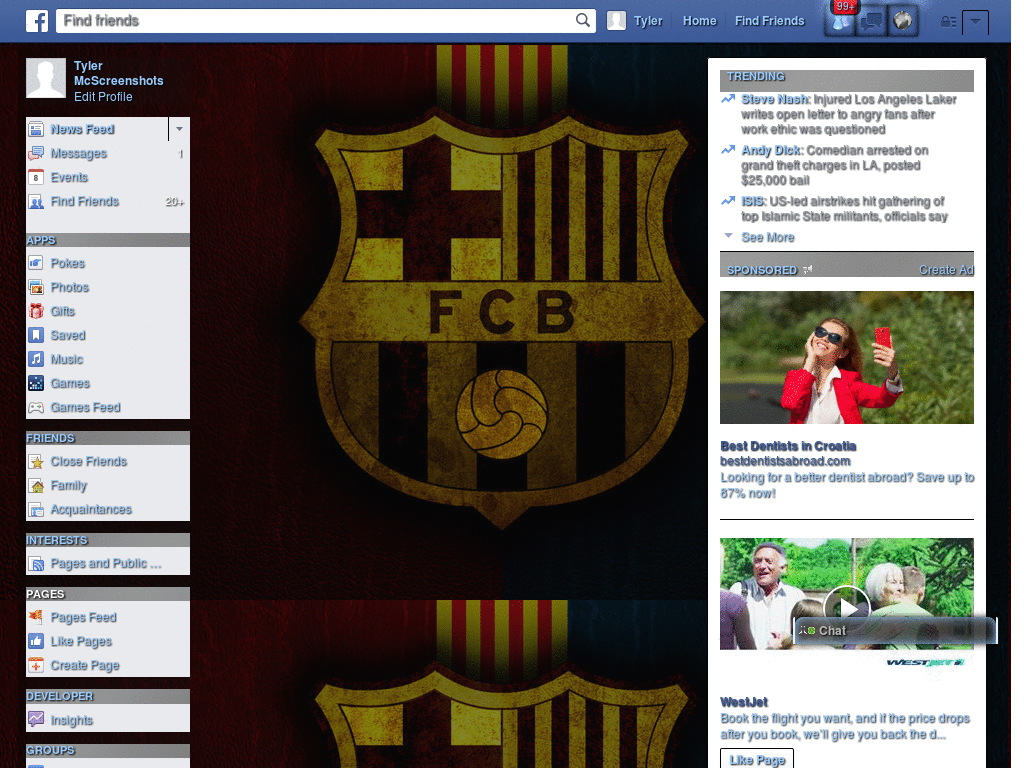Click the Games app icon

(36, 383)
